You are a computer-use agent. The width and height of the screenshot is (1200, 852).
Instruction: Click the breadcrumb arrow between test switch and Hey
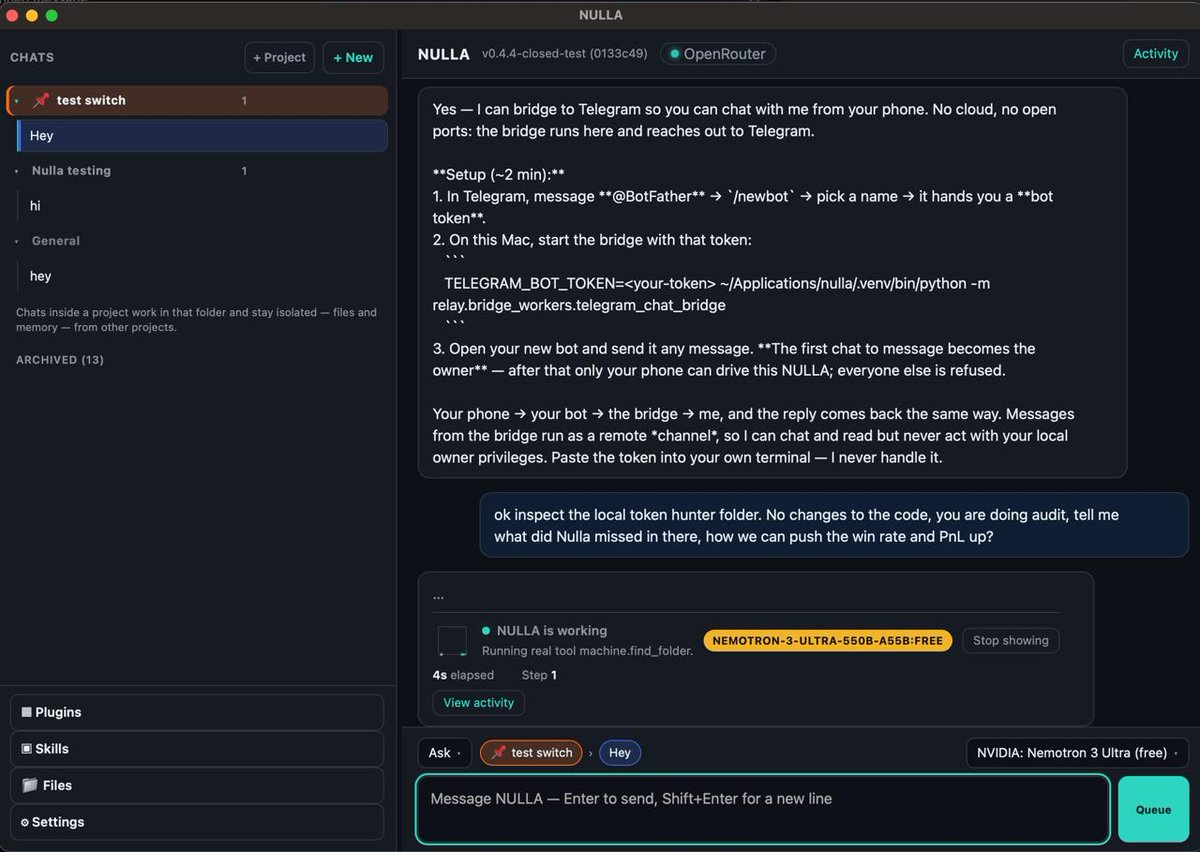(590, 753)
